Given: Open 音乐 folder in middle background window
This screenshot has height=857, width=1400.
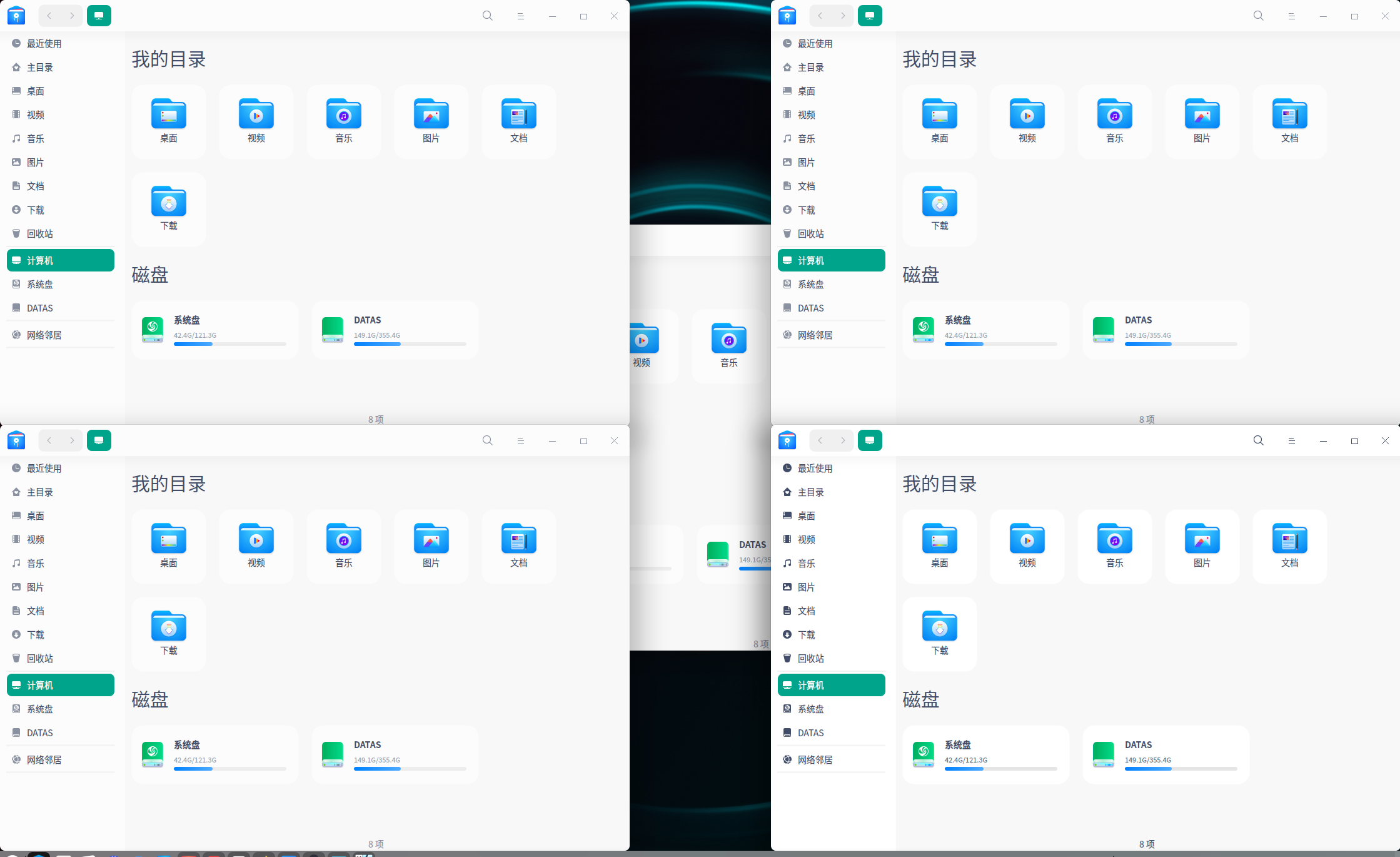Looking at the screenshot, I should click(729, 346).
